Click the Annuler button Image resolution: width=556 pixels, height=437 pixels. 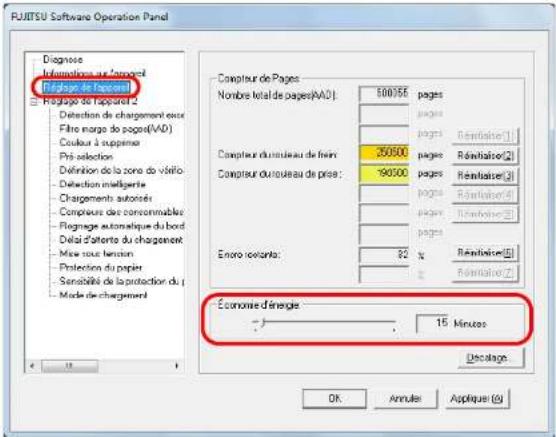tap(406, 399)
